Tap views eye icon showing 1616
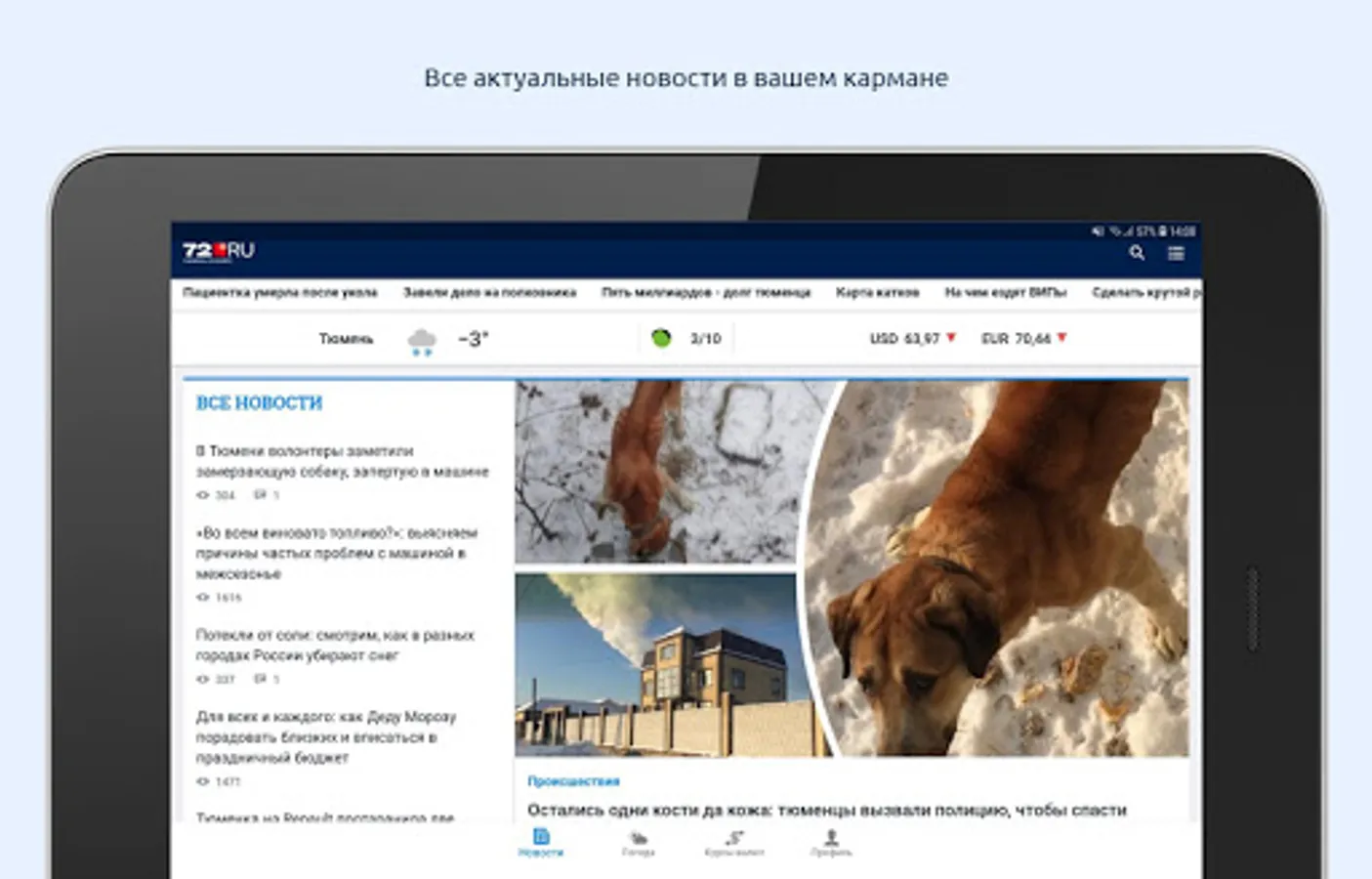This screenshot has height=879, width=1372. click(x=203, y=597)
